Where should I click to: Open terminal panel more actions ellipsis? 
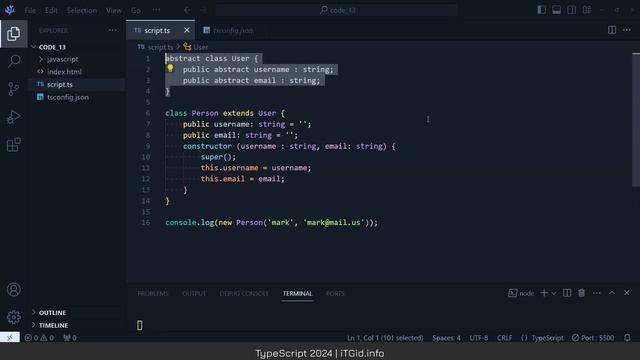tap(597, 293)
